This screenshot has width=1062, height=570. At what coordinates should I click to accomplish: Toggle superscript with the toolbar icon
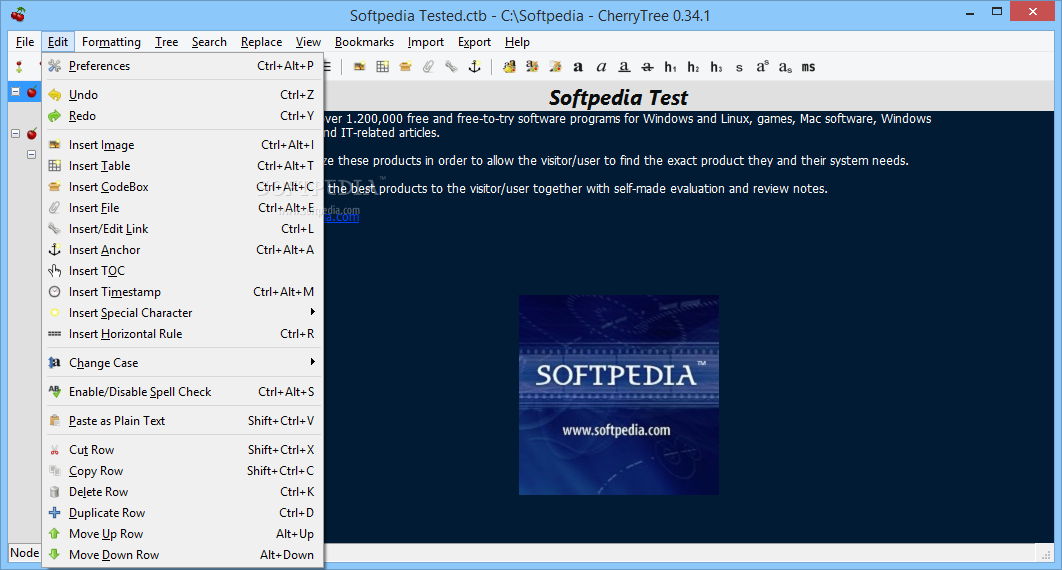(x=763, y=66)
